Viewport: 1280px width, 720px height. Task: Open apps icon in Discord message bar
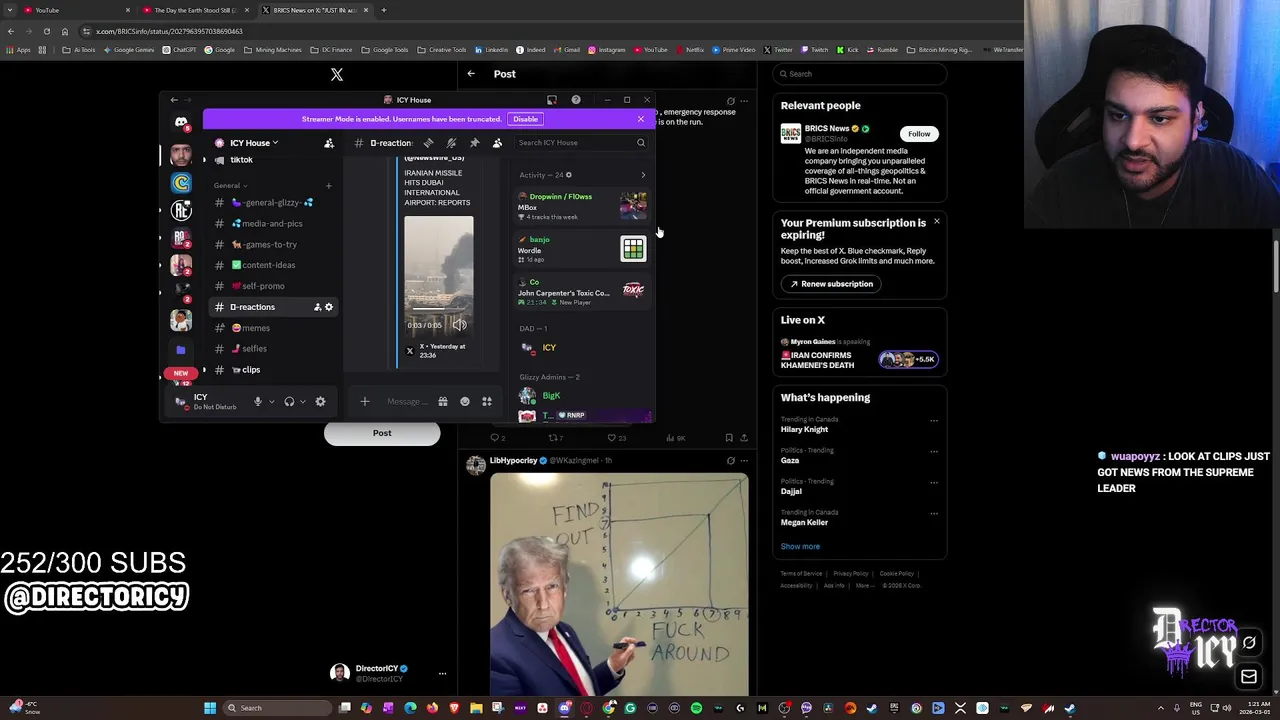click(x=487, y=402)
